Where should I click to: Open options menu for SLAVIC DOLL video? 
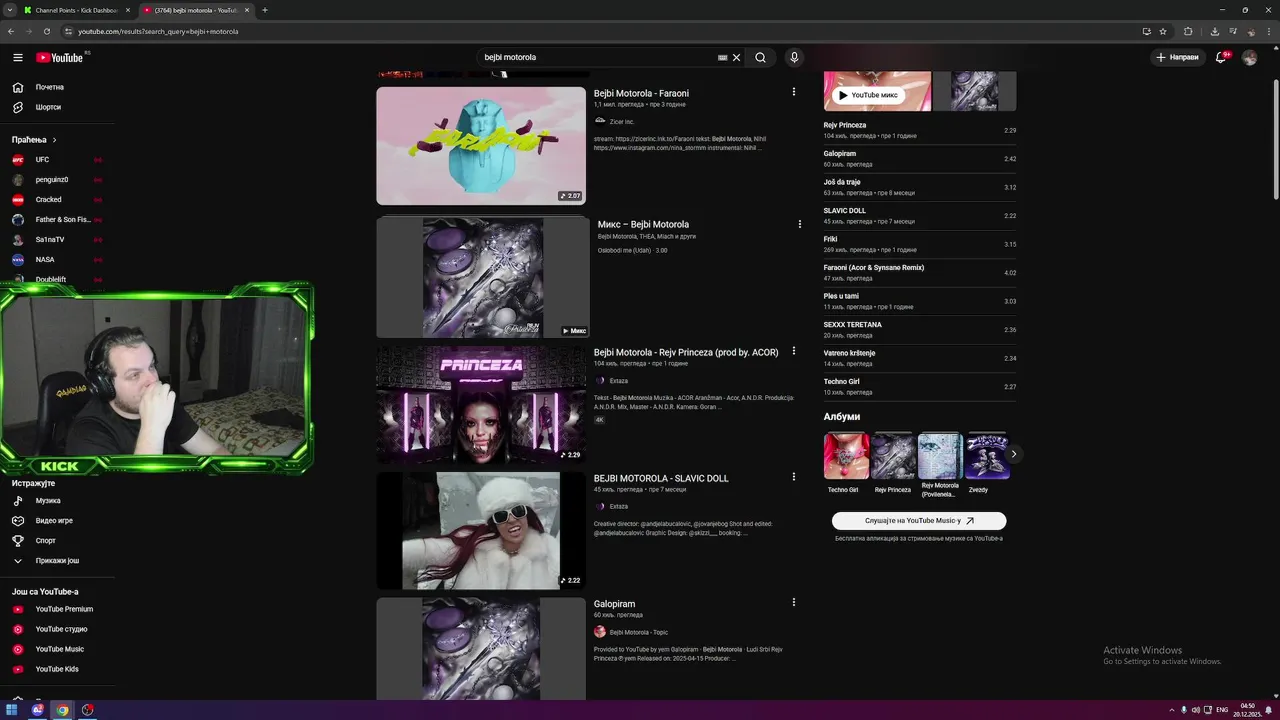(794, 477)
